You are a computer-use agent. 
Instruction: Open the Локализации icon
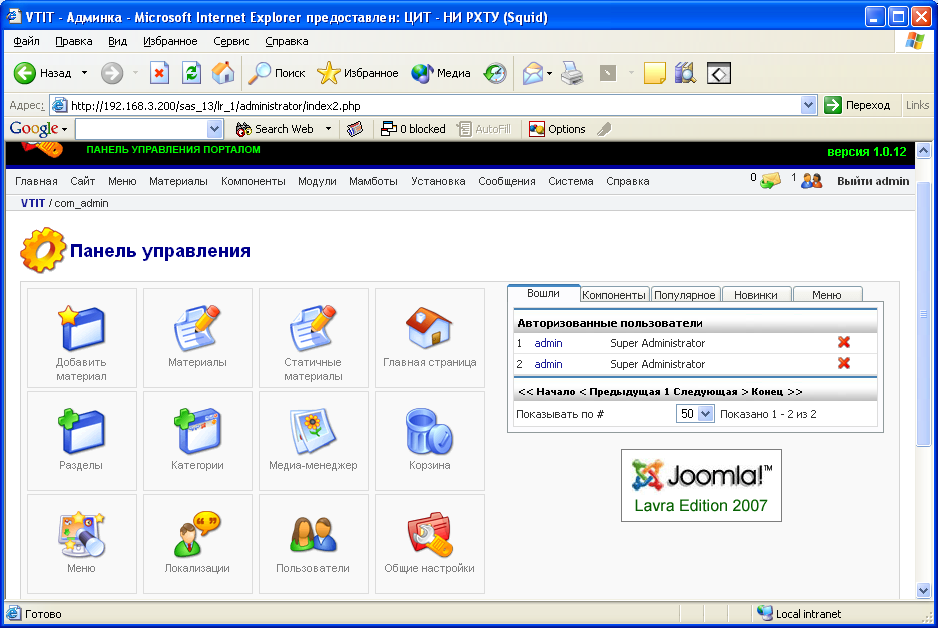pos(197,544)
